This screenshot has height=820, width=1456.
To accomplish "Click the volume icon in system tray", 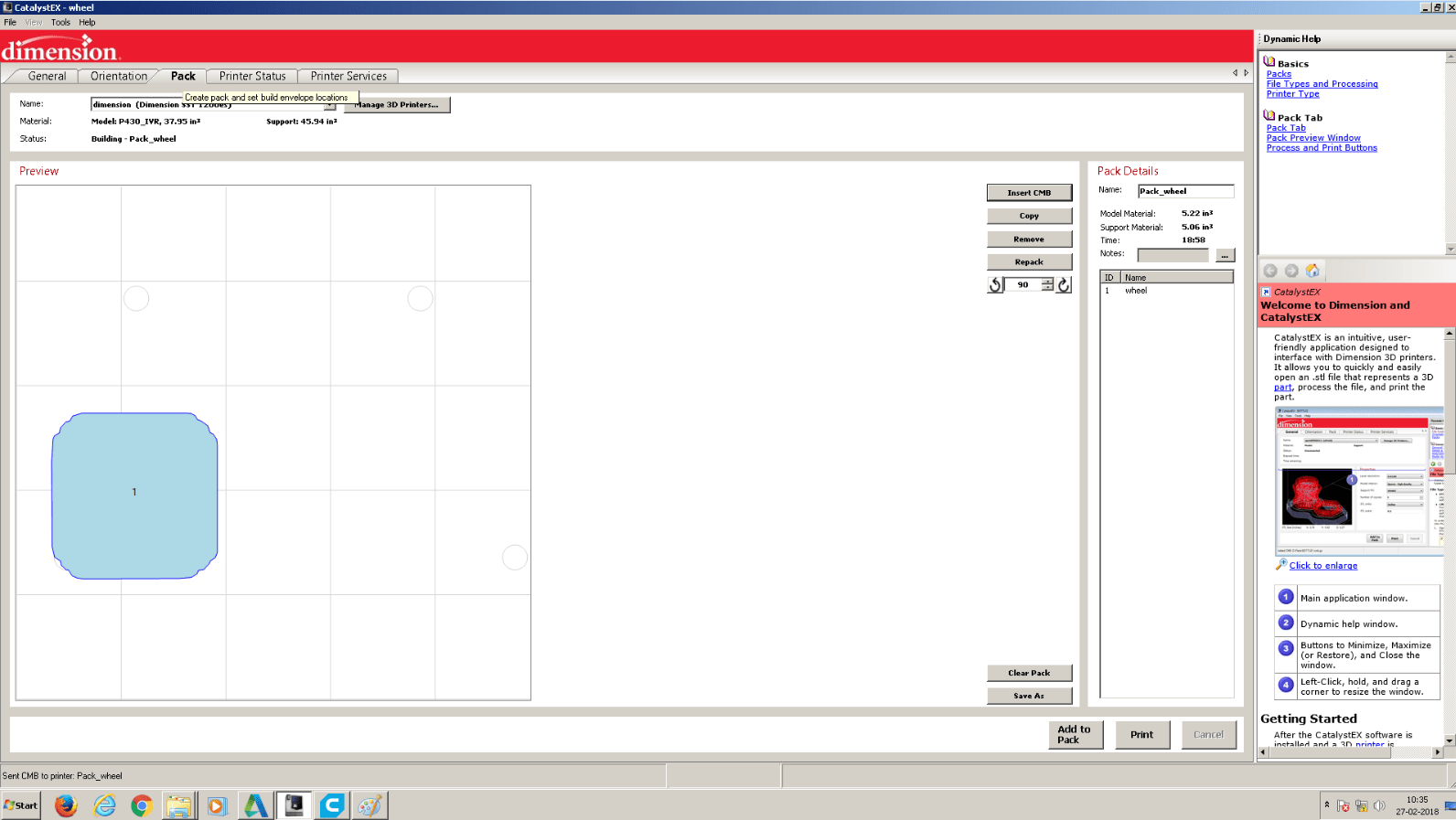I will [1379, 805].
